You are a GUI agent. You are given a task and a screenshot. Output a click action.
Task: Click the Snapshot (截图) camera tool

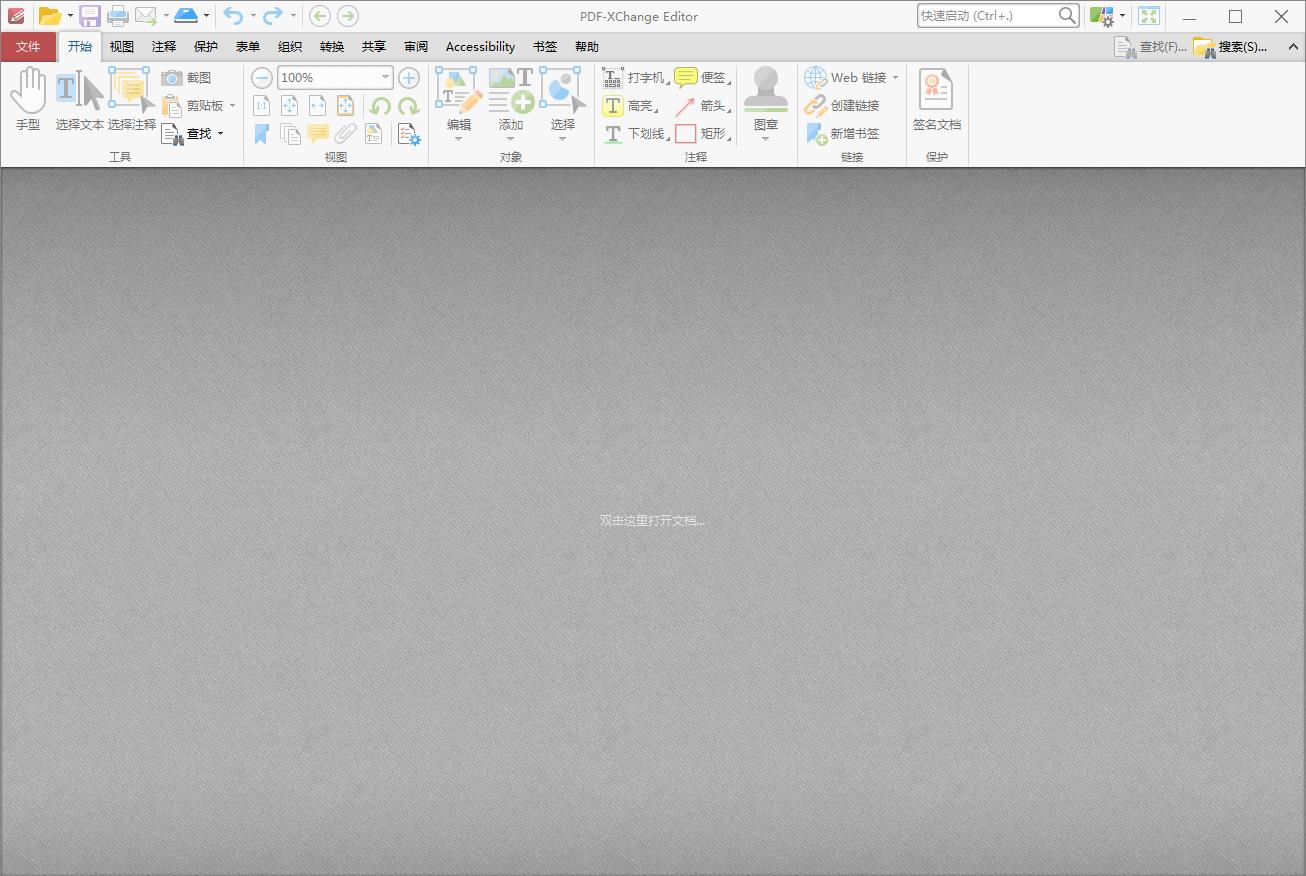pos(187,77)
